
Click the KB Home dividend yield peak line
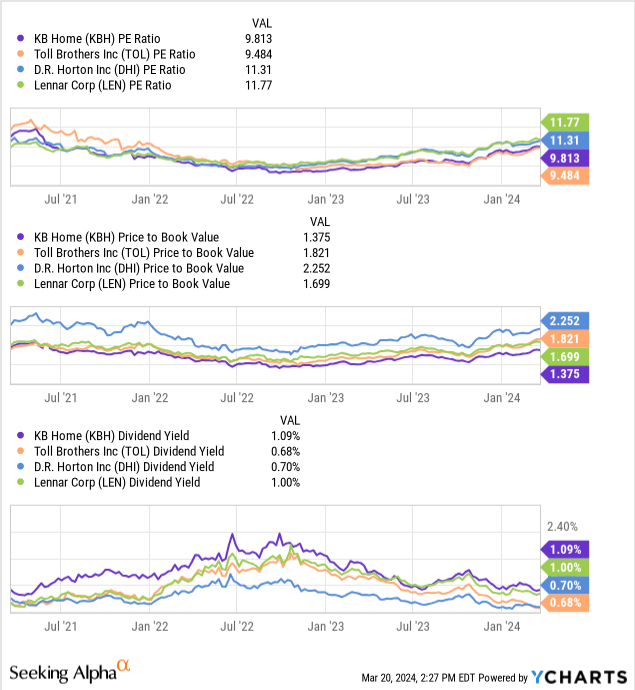pyautogui.click(x=232, y=535)
